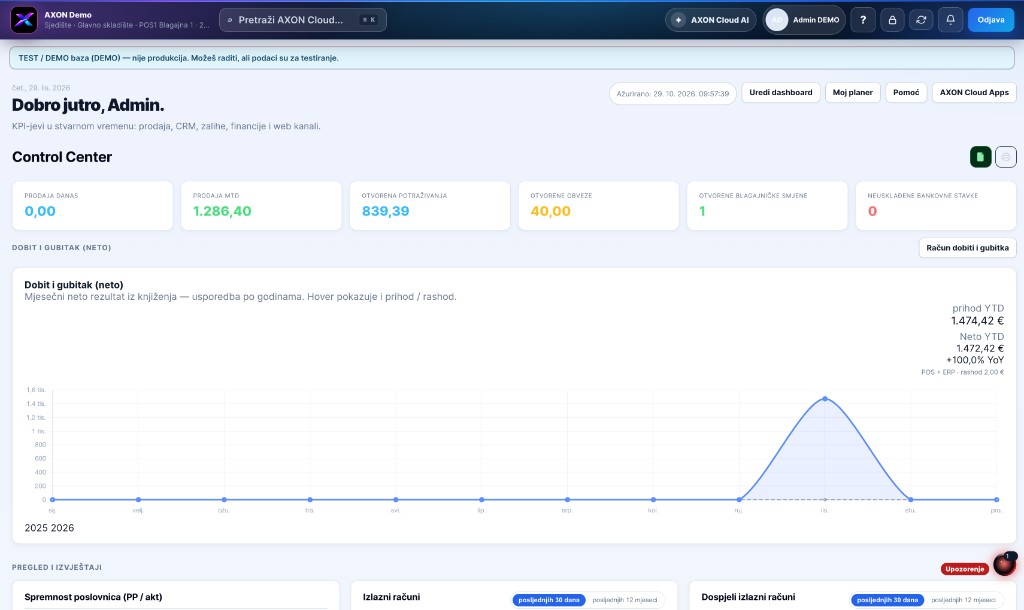The width and height of the screenshot is (1024, 610).
Task: Open the help question mark icon
Action: [x=863, y=20]
